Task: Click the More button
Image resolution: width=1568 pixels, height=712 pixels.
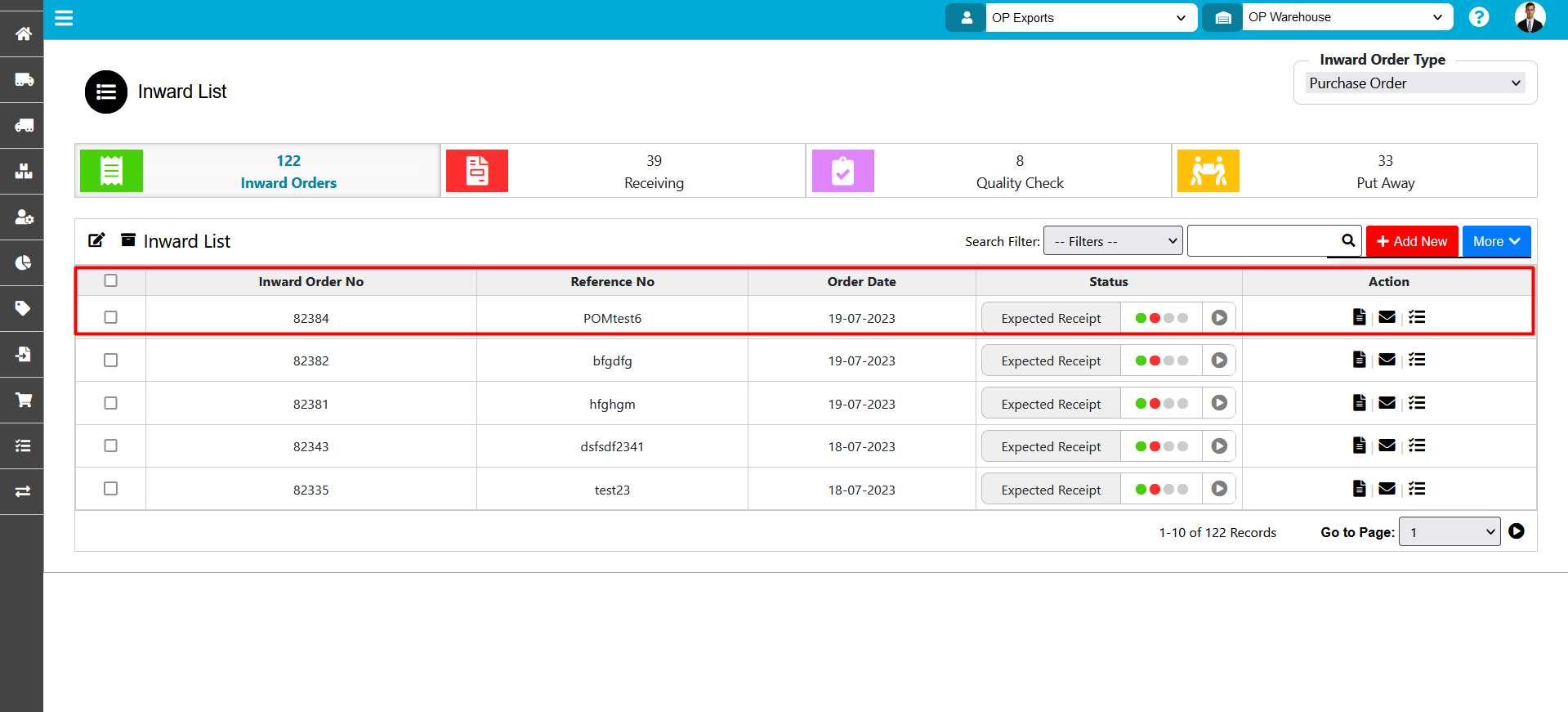Action: (x=1495, y=241)
